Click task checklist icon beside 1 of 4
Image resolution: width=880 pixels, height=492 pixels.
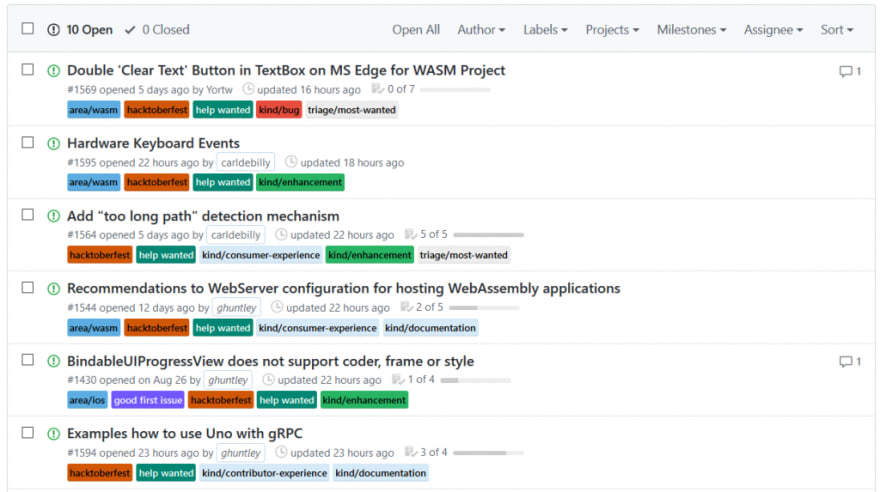click(398, 380)
